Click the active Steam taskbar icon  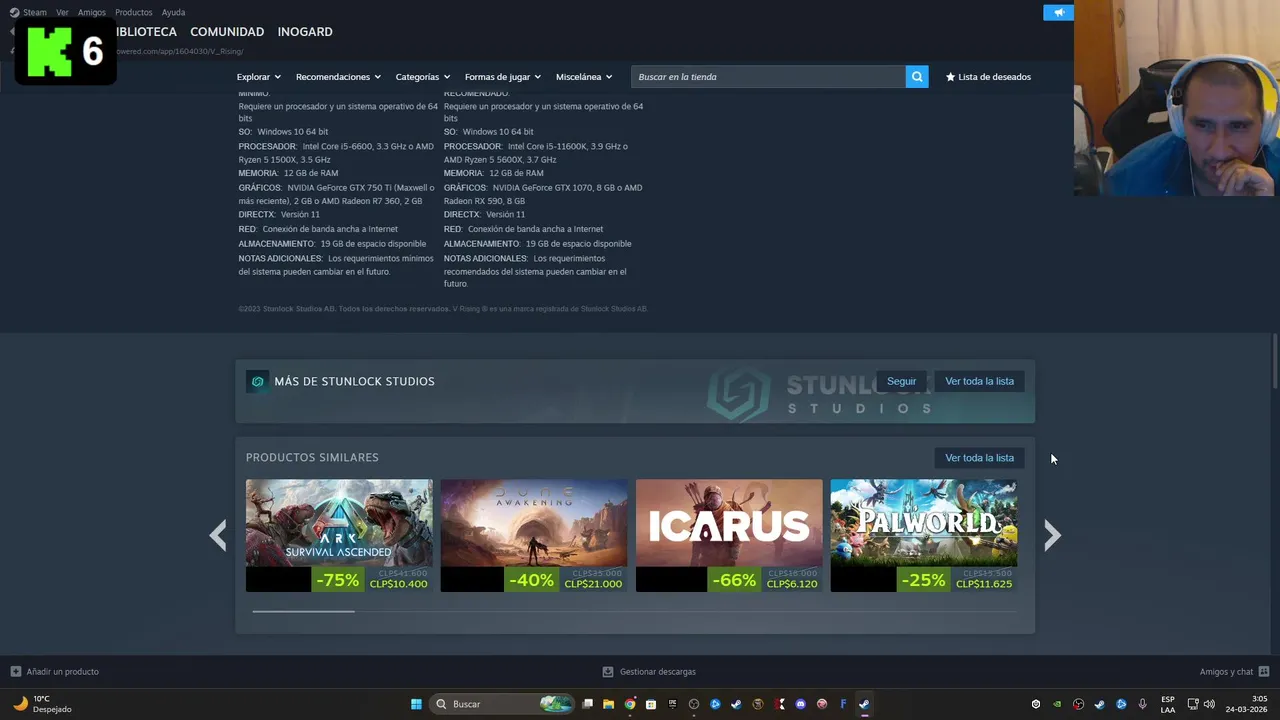[864, 704]
